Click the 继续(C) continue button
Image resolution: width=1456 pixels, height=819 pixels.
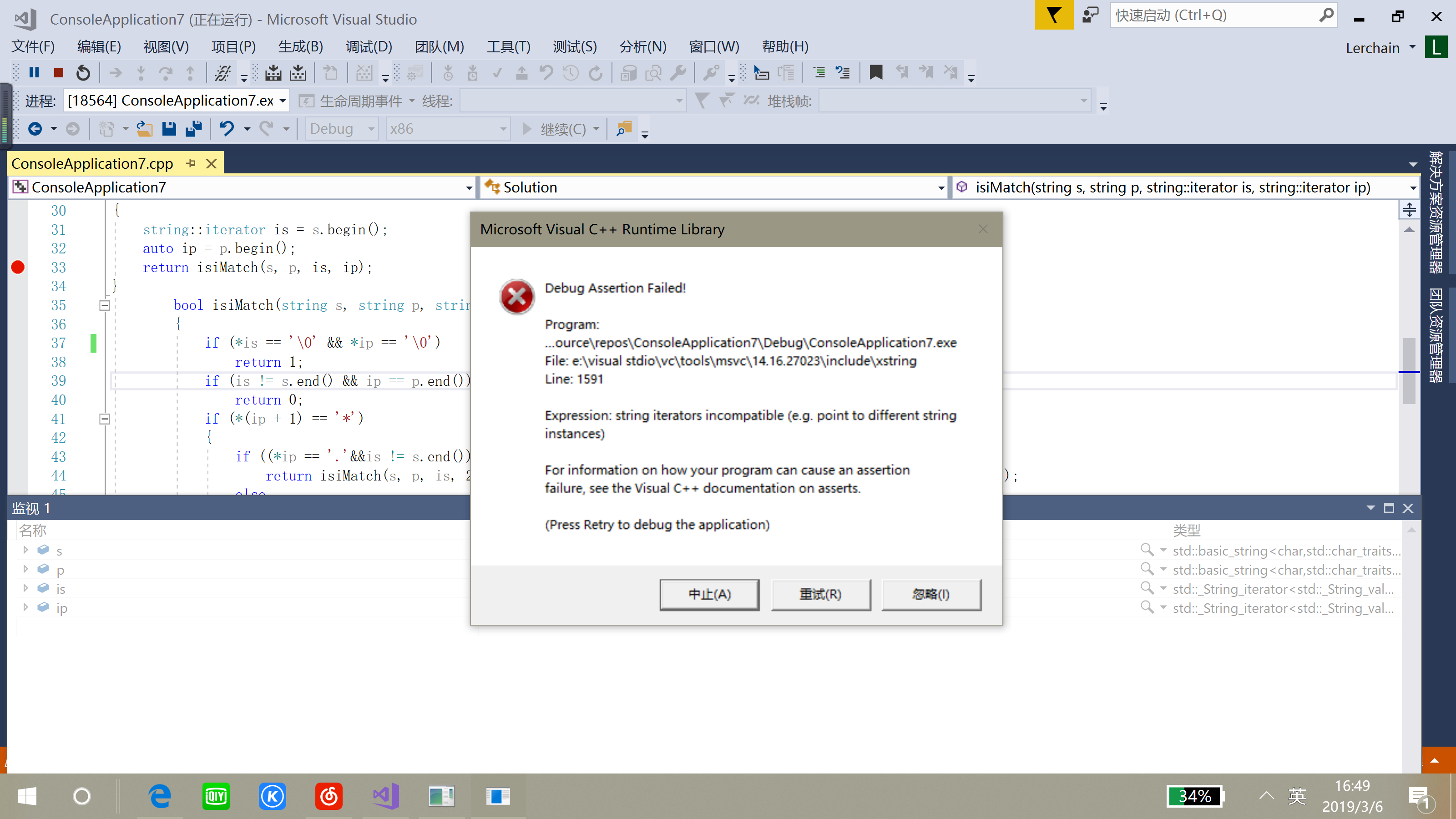point(555,129)
